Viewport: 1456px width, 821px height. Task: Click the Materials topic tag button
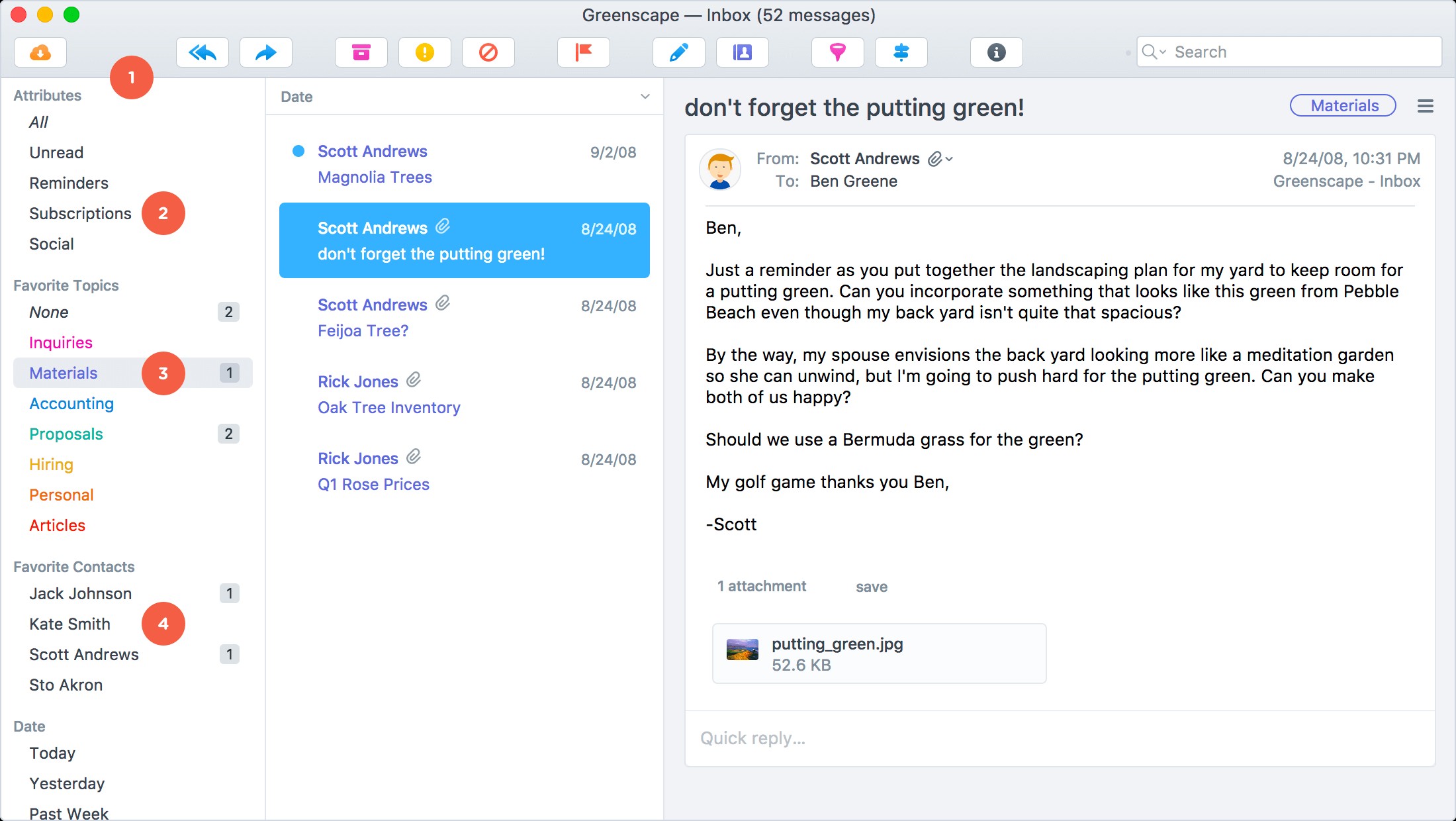point(1343,106)
